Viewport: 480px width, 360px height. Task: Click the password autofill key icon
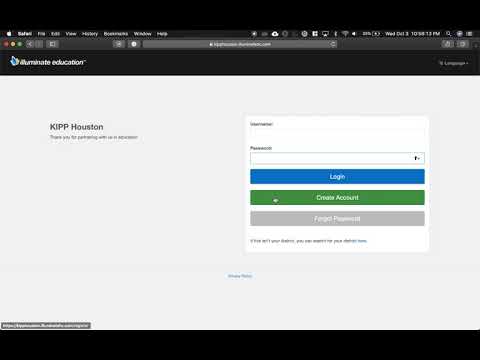417,158
